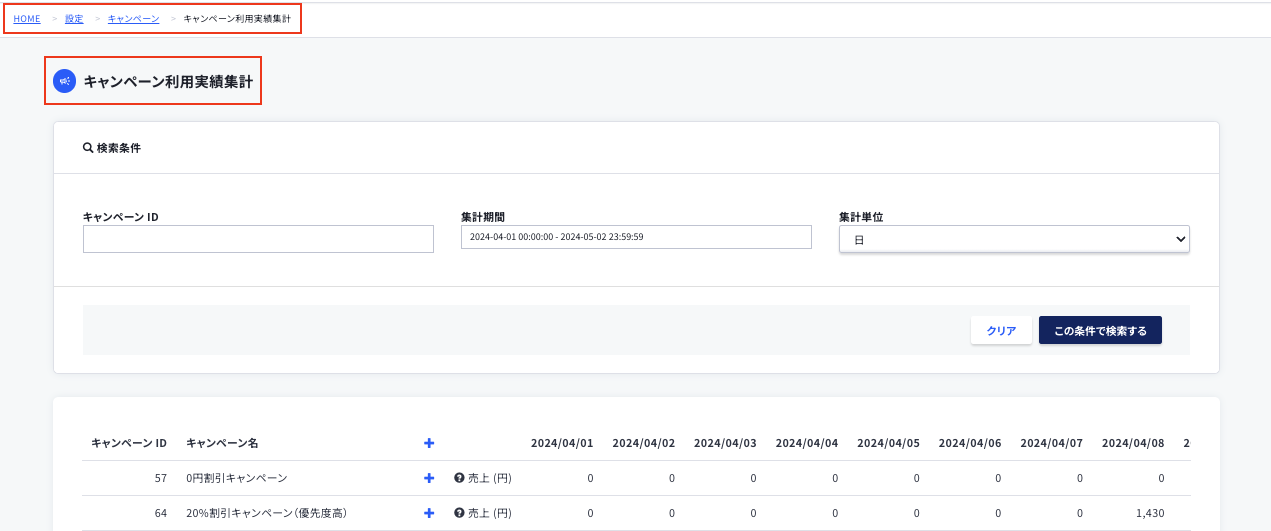This screenshot has width=1271, height=531.
Task: Click the magnifier icon beside 検索条件
Action: click(x=88, y=148)
